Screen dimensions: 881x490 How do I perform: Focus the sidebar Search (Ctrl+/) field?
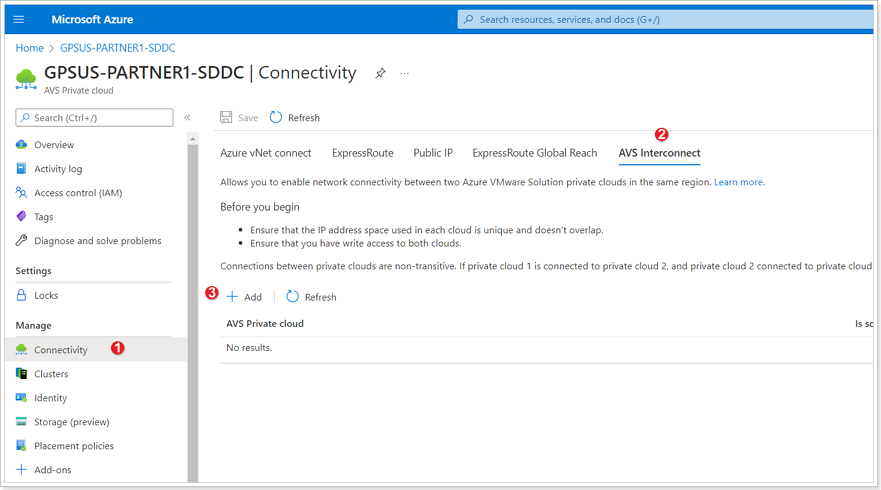pyautogui.click(x=94, y=117)
